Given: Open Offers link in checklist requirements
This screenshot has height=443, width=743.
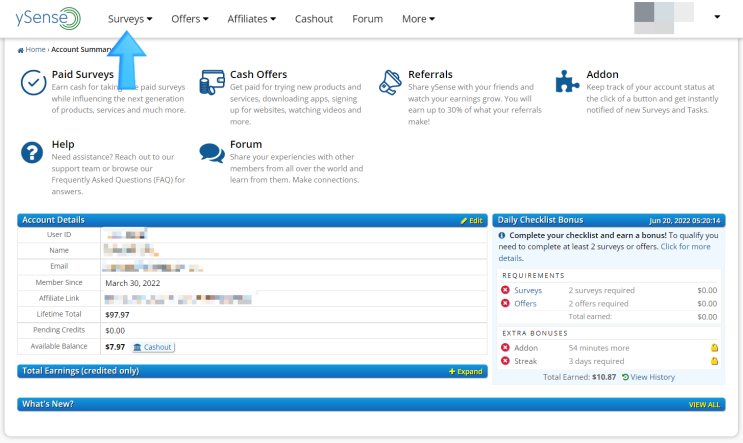Looking at the screenshot, I should click(525, 303).
